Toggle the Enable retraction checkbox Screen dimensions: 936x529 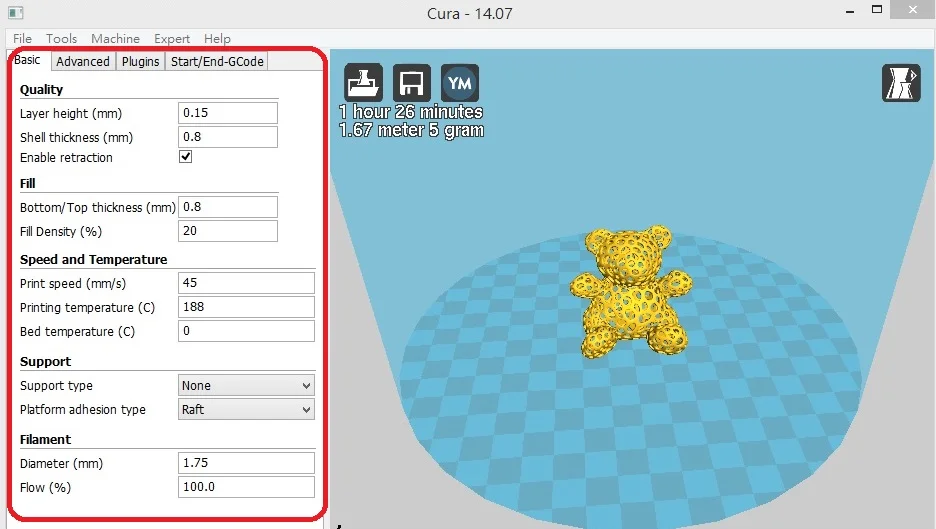point(186,157)
